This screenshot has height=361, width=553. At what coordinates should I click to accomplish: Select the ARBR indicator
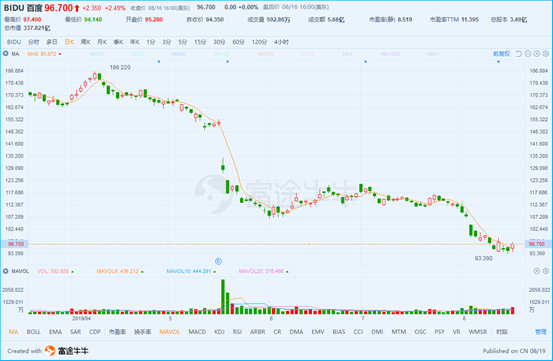tap(258, 332)
